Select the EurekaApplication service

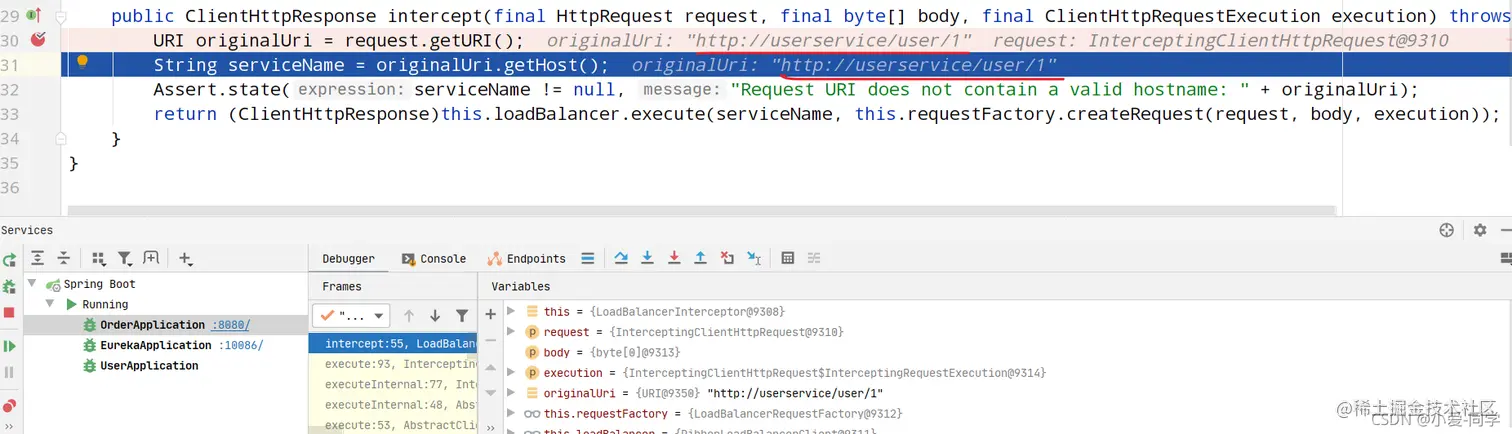click(155, 345)
